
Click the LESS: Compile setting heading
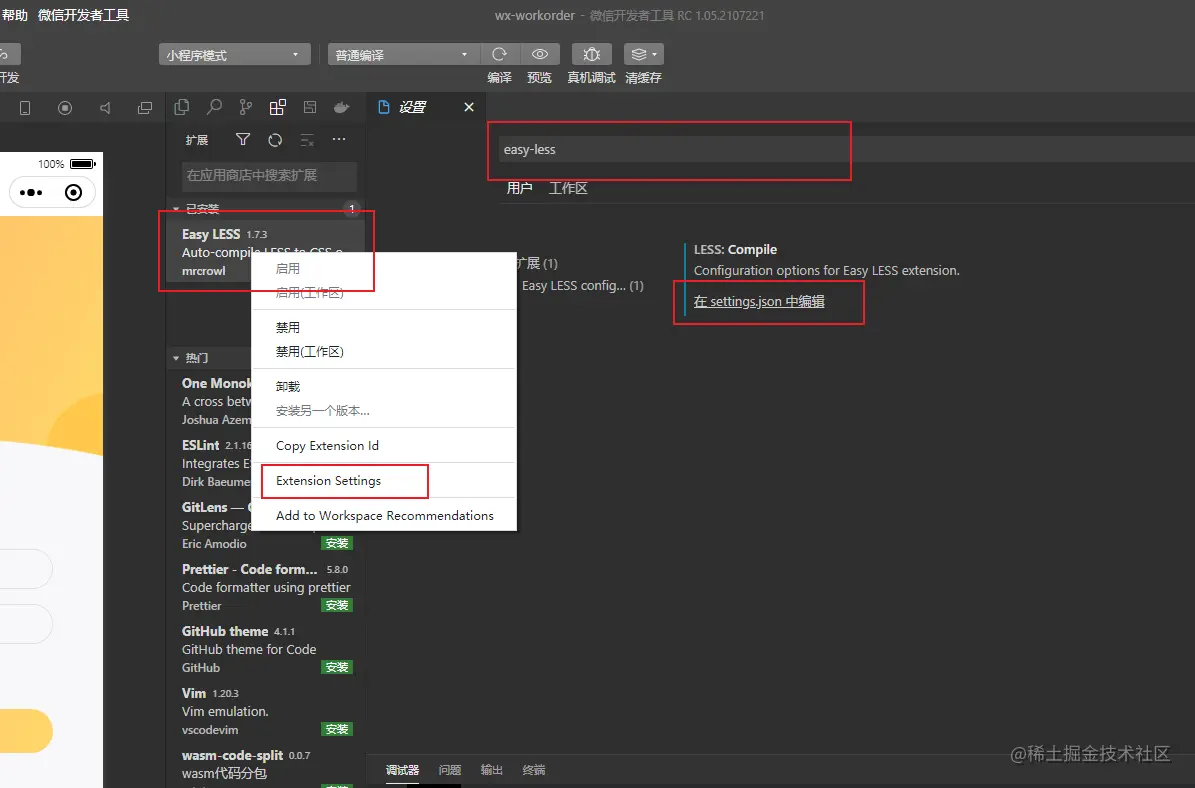coord(735,250)
